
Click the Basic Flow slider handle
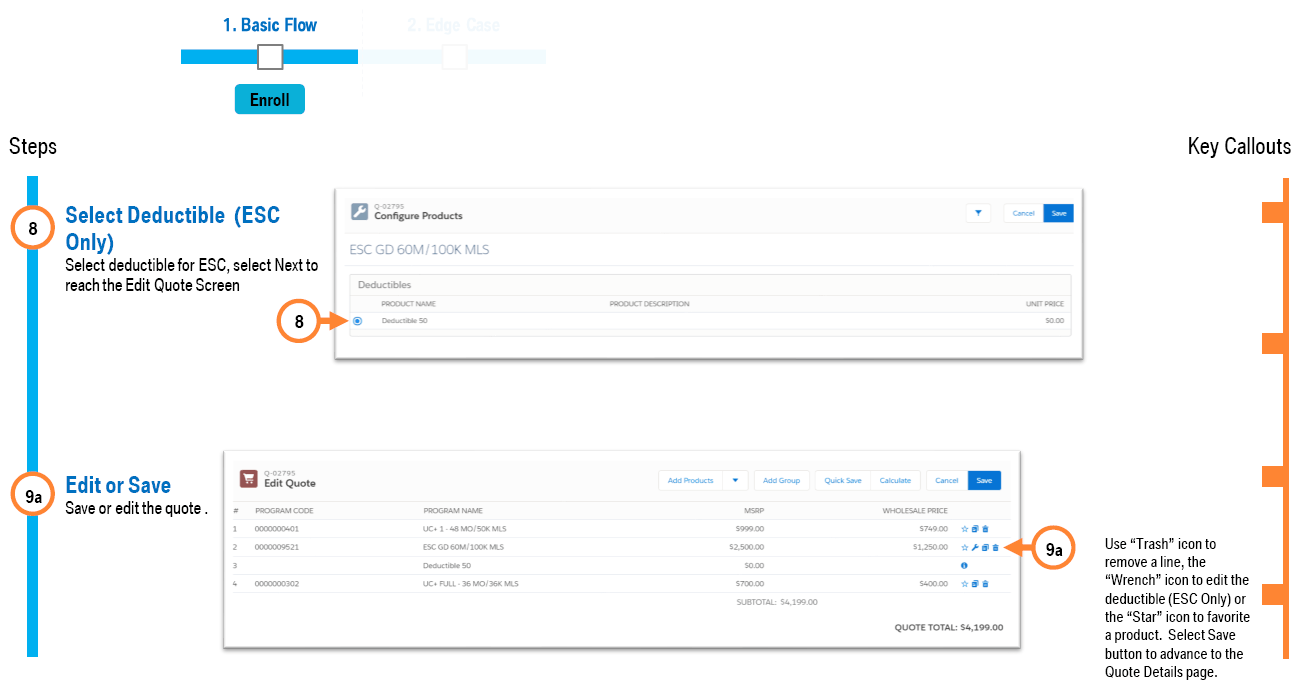point(270,57)
